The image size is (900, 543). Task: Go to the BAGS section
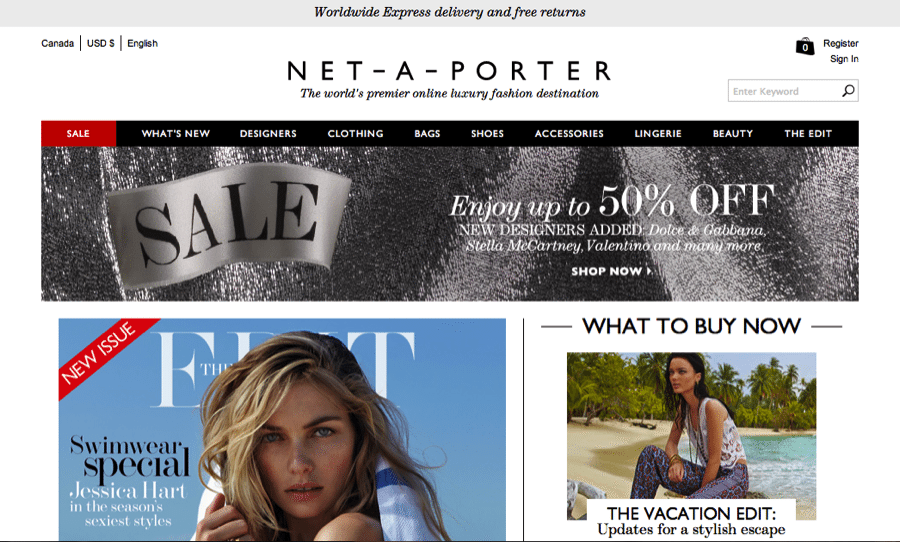tap(427, 134)
